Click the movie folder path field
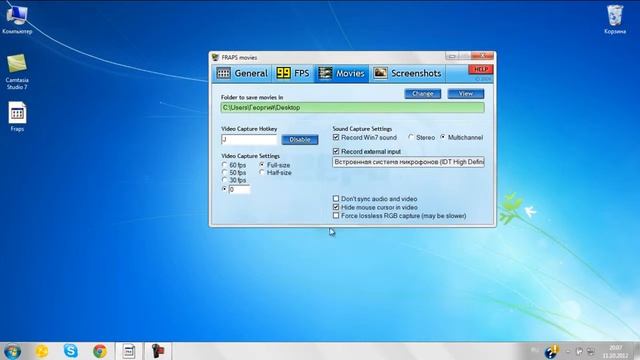640x360 pixels. pos(353,108)
